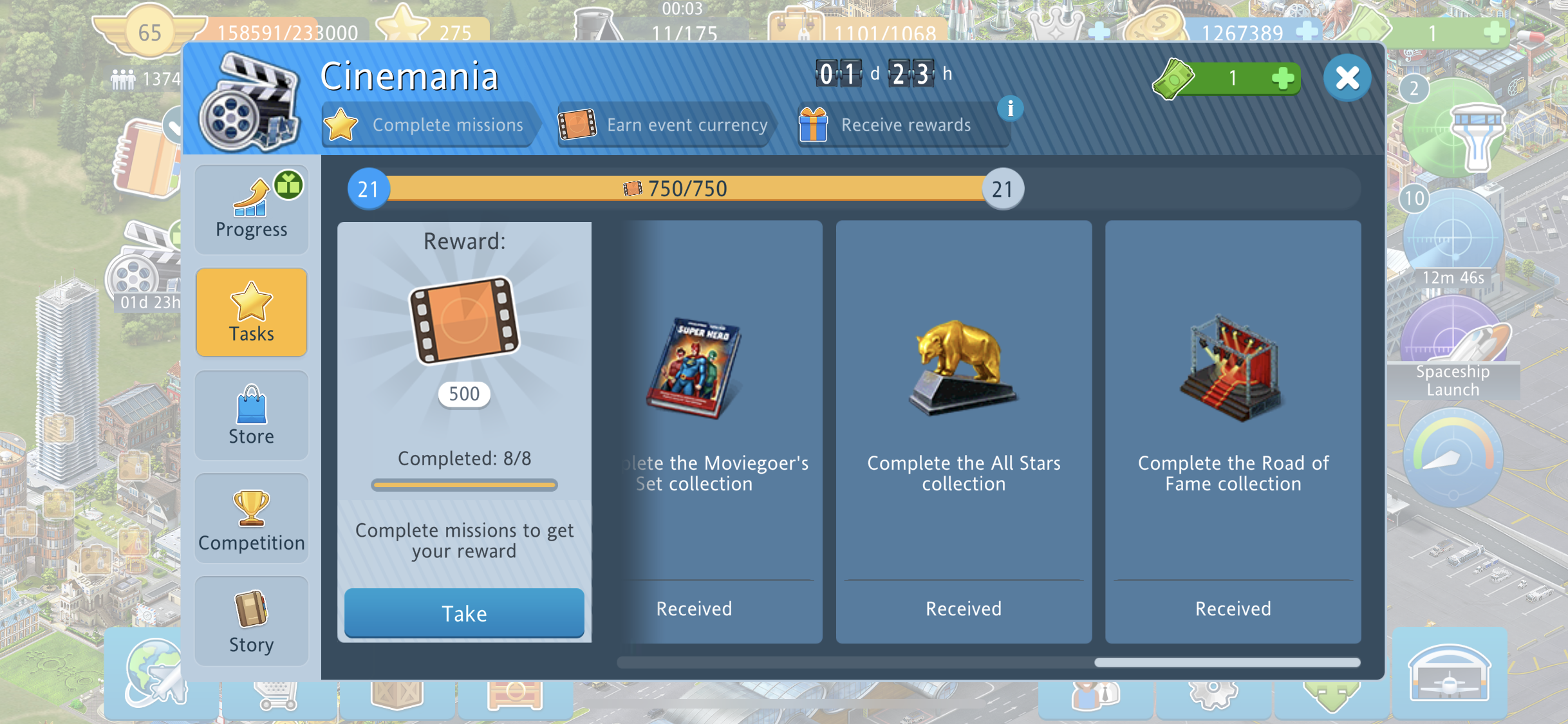Add coins with the plus beside 1267389
The width and height of the screenshot is (1568, 724).
[1307, 32]
